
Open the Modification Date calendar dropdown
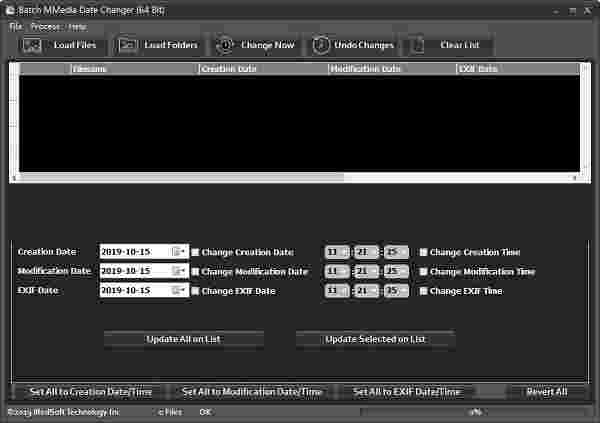[x=178, y=271]
